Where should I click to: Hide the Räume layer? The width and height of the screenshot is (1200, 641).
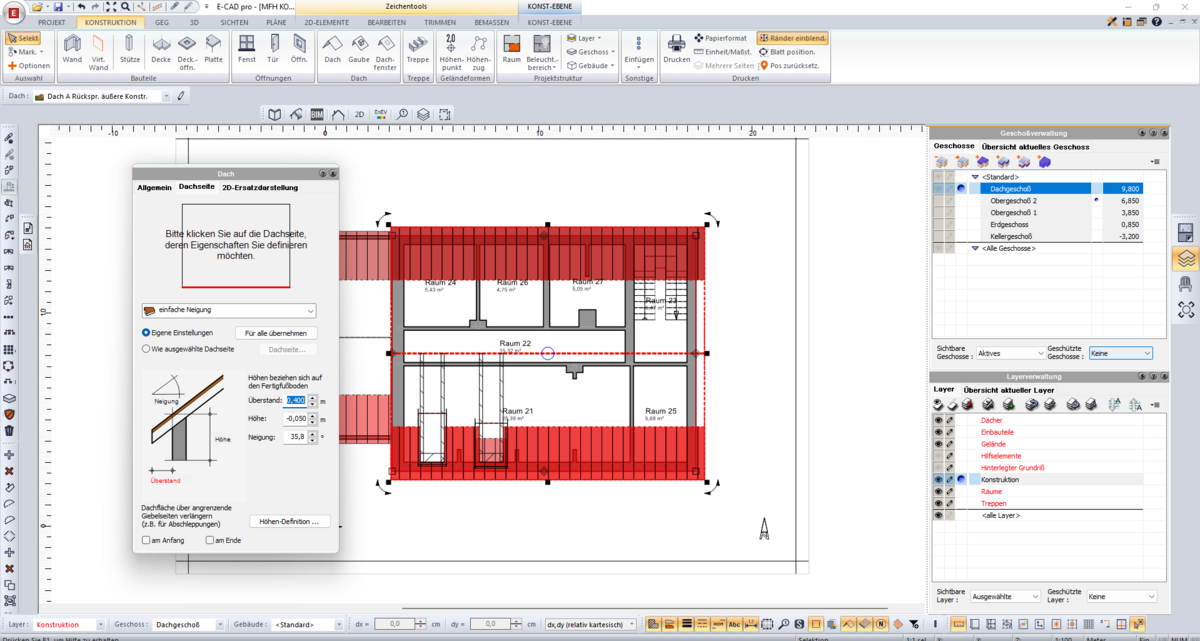tap(938, 492)
